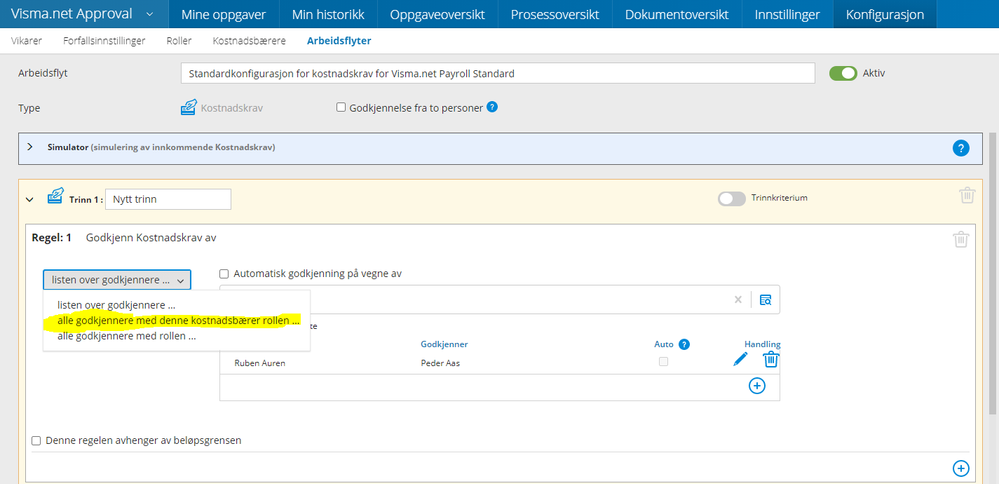Image resolution: width=999 pixels, height=484 pixels.
Task: Open Kostnadsbærere submenu link
Action: tap(249, 41)
